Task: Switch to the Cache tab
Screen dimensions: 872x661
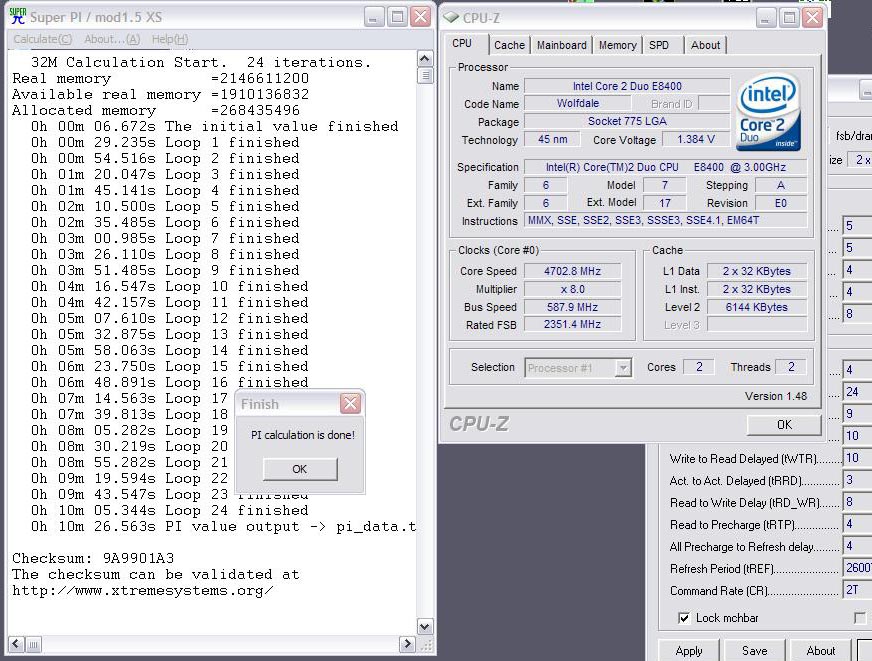Action: pyautogui.click(x=509, y=45)
